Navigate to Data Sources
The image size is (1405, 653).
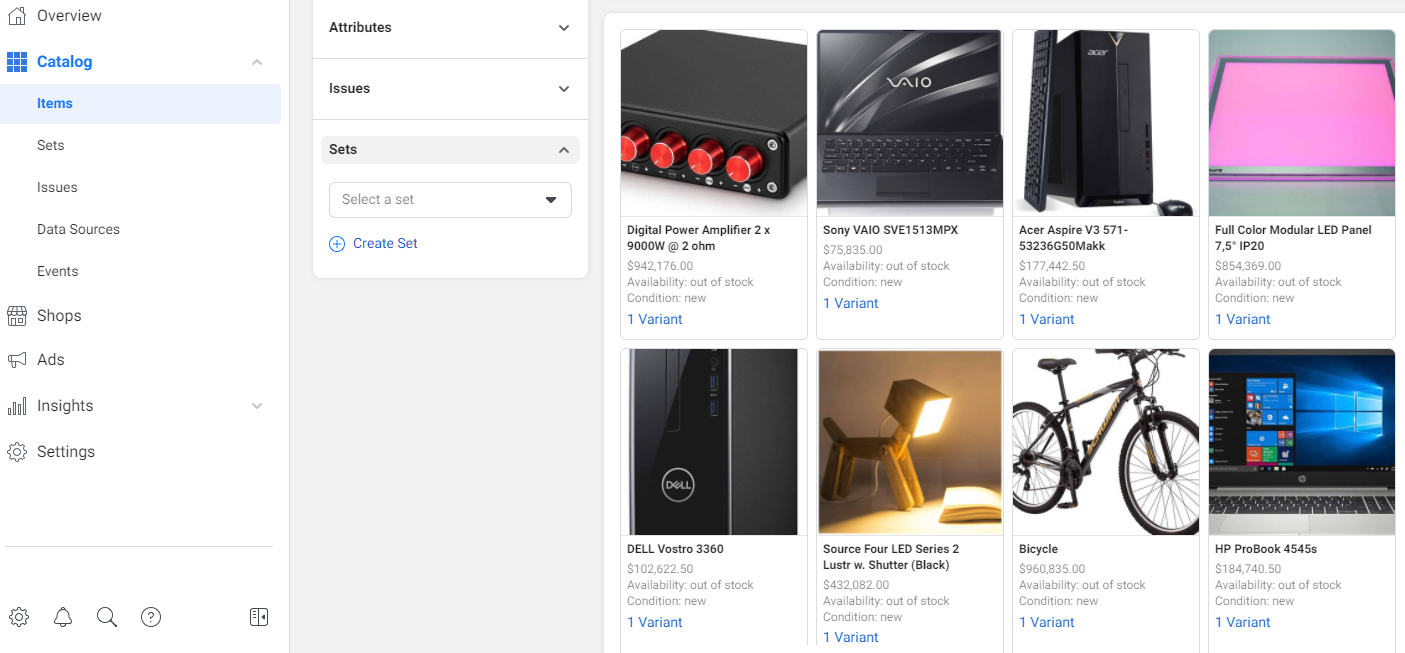tap(78, 230)
